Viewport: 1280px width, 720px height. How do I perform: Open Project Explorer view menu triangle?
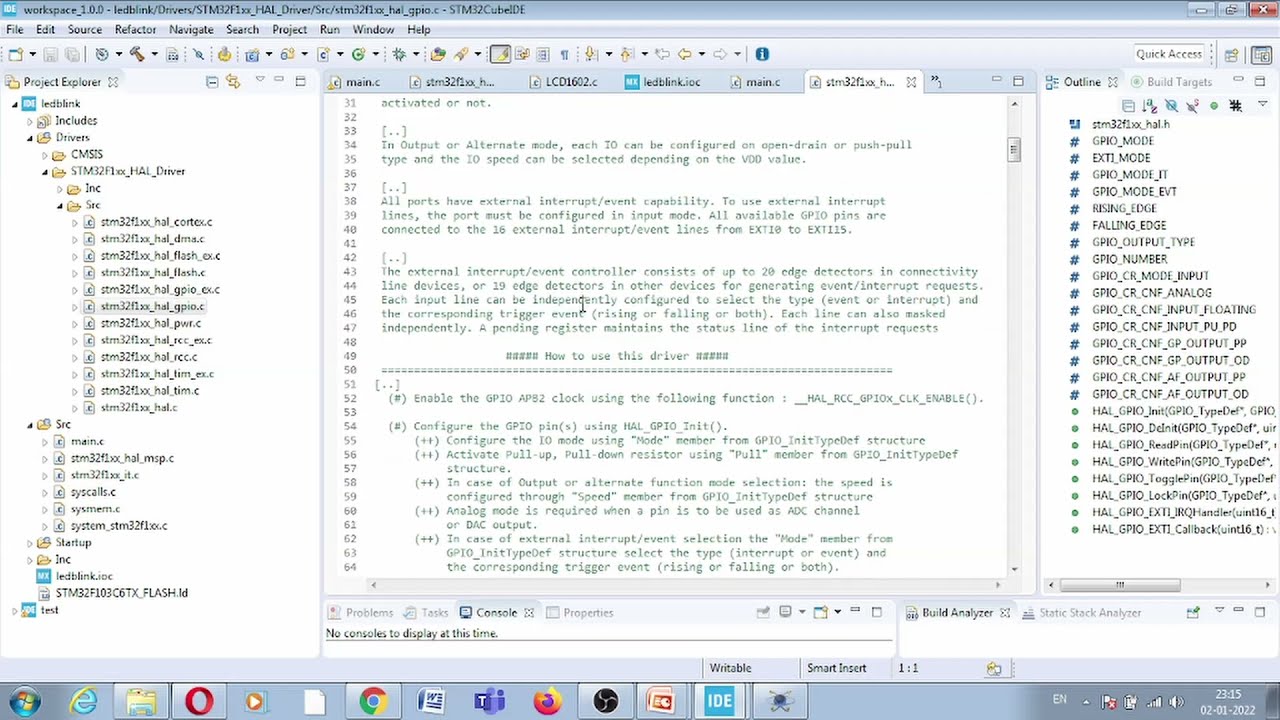click(x=260, y=81)
